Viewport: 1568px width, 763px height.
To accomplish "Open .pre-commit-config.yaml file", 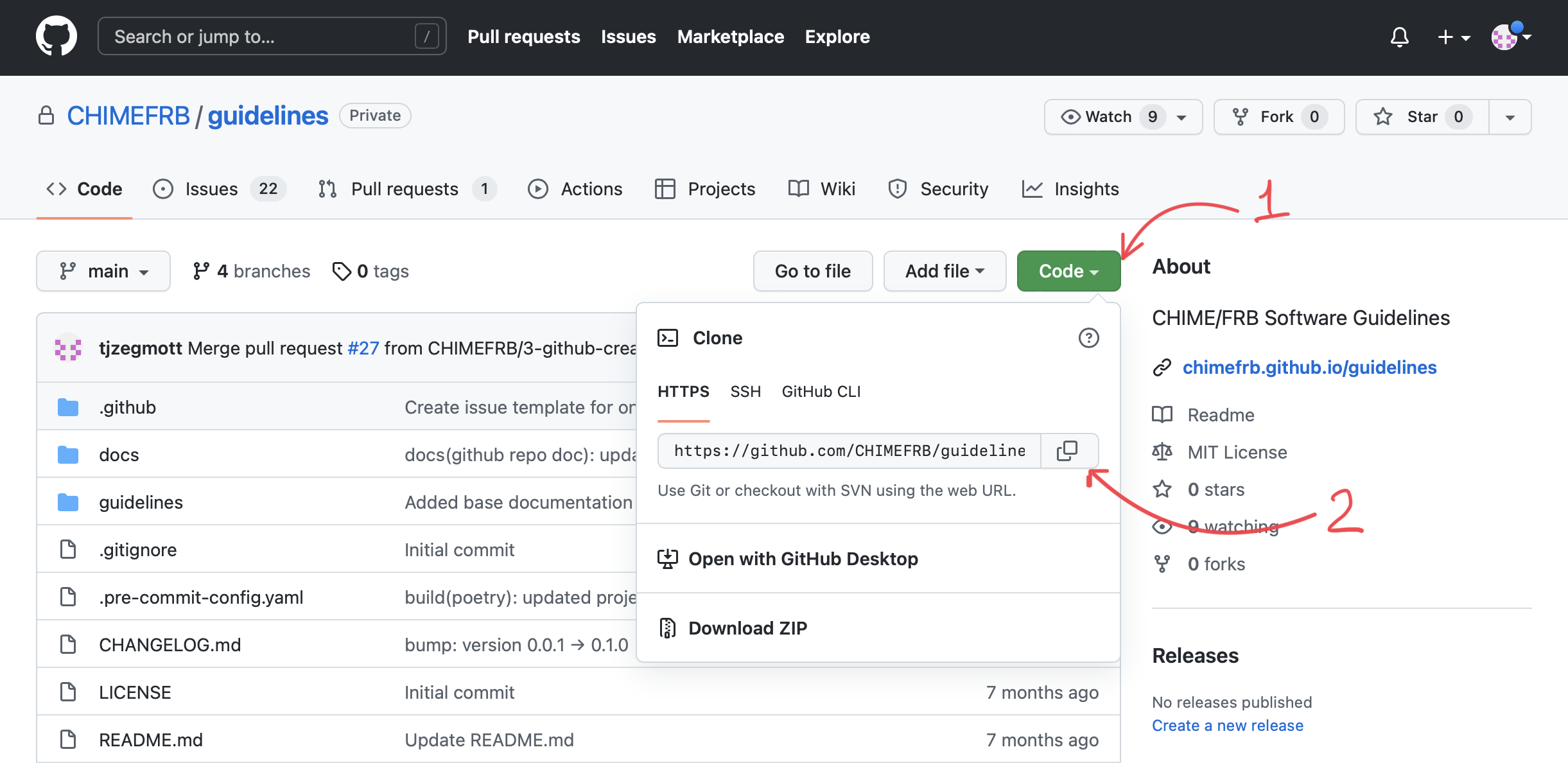I will point(201,597).
